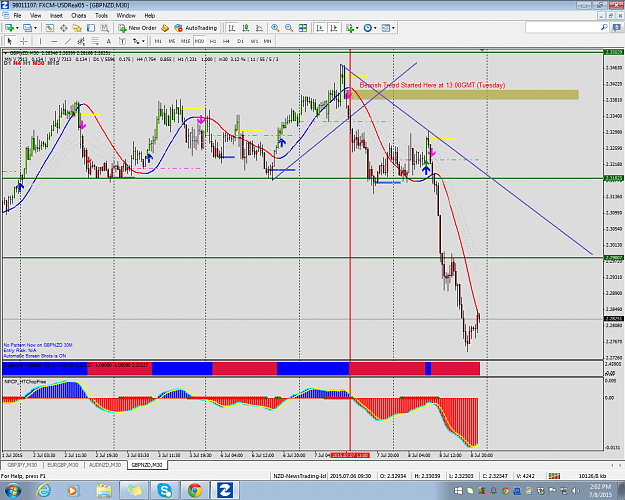Open the indicators list dropdown
Image resolution: width=625 pixels, height=500 pixels.
point(357,28)
